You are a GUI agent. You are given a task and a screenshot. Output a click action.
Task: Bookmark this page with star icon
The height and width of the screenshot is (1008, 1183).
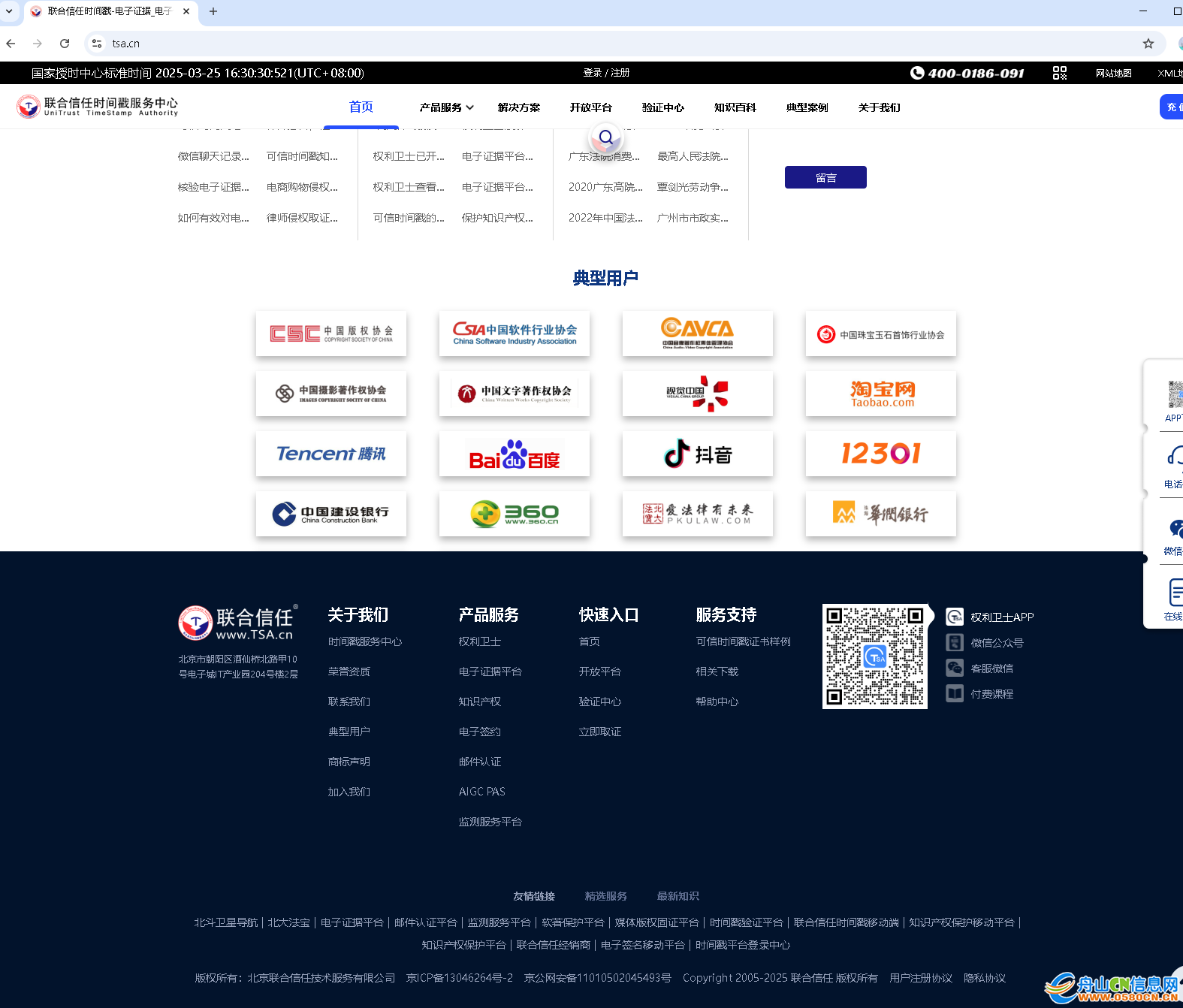[x=1148, y=44]
